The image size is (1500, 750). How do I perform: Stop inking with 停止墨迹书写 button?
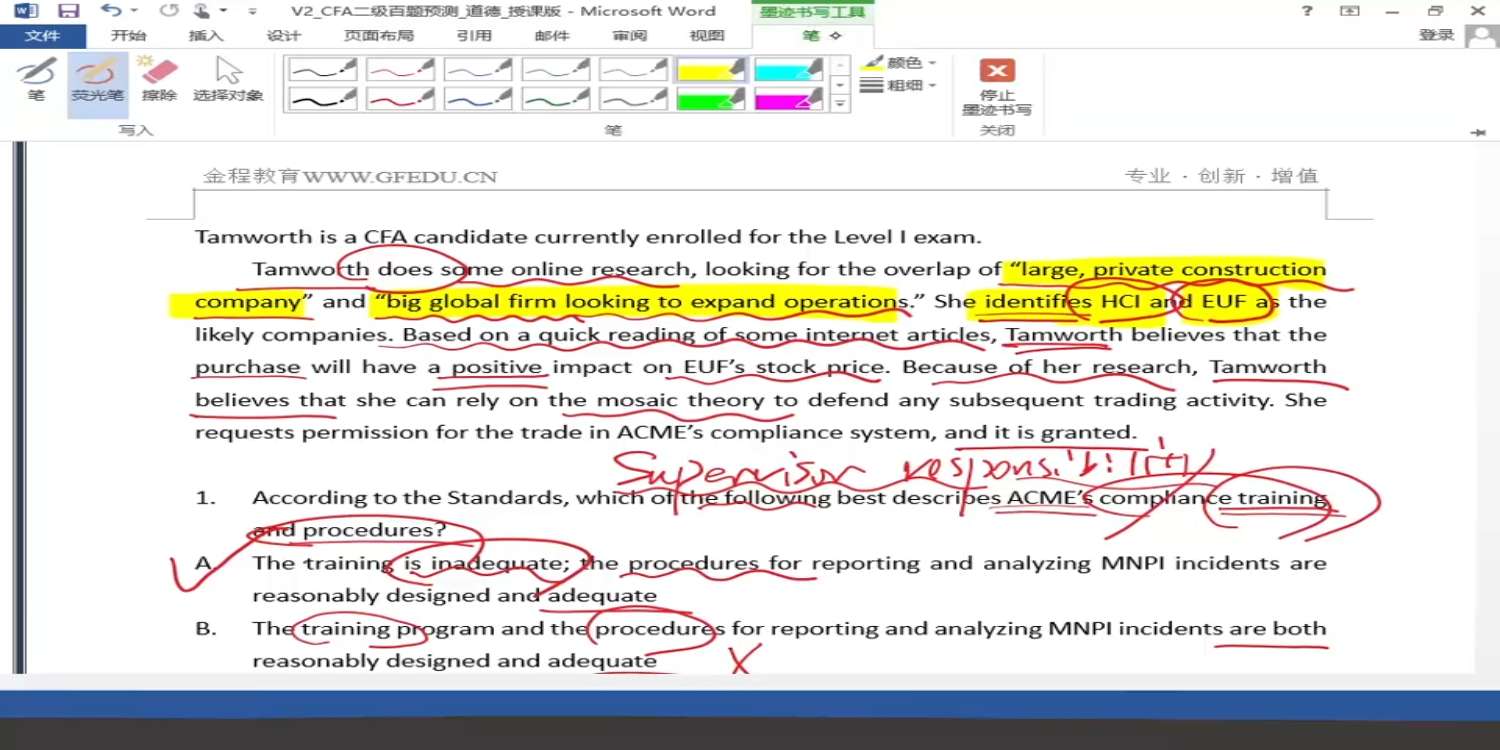(996, 87)
